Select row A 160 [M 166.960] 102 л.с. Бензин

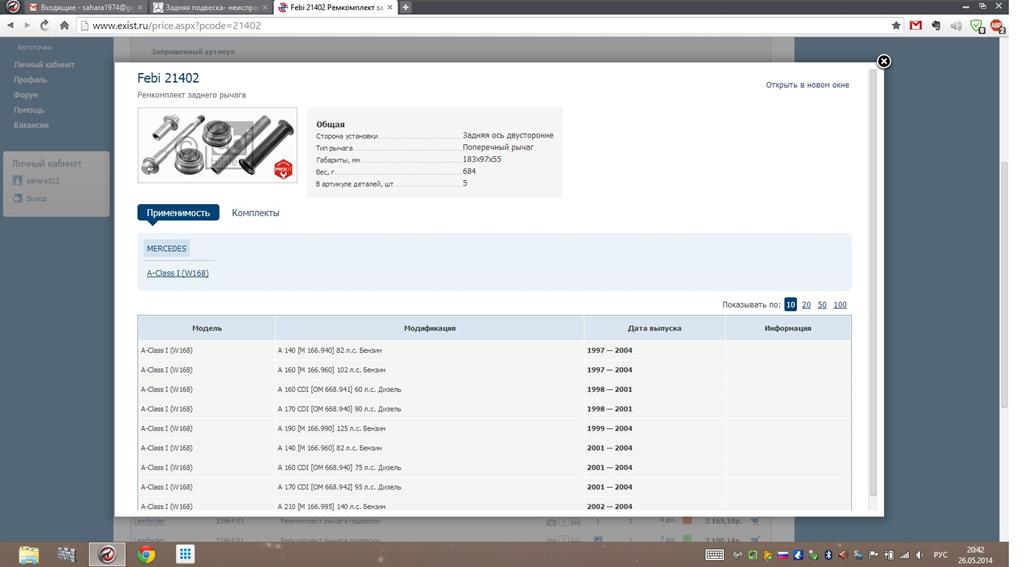494,370
